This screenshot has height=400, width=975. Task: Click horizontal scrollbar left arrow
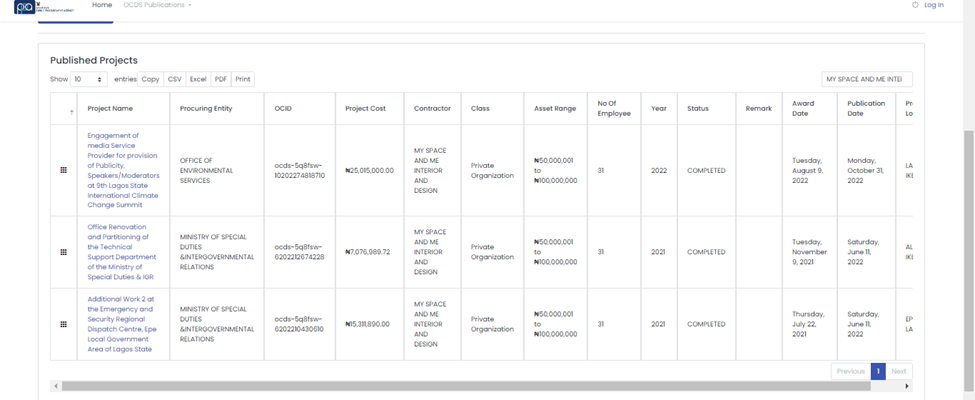[56, 386]
